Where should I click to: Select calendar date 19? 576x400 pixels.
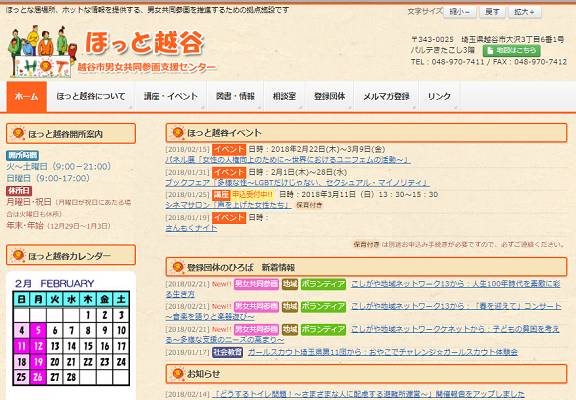point(38,362)
